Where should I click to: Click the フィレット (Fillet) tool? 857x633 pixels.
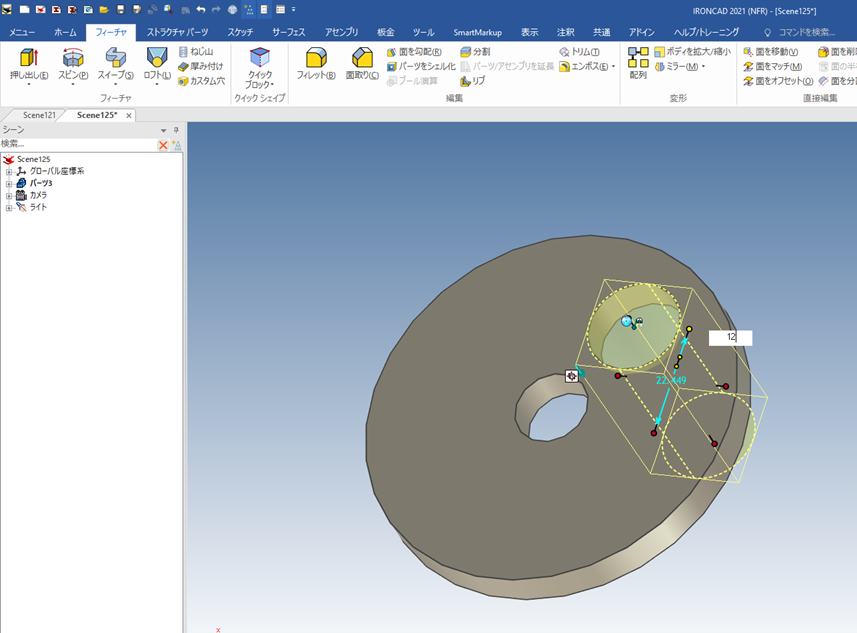(x=316, y=63)
